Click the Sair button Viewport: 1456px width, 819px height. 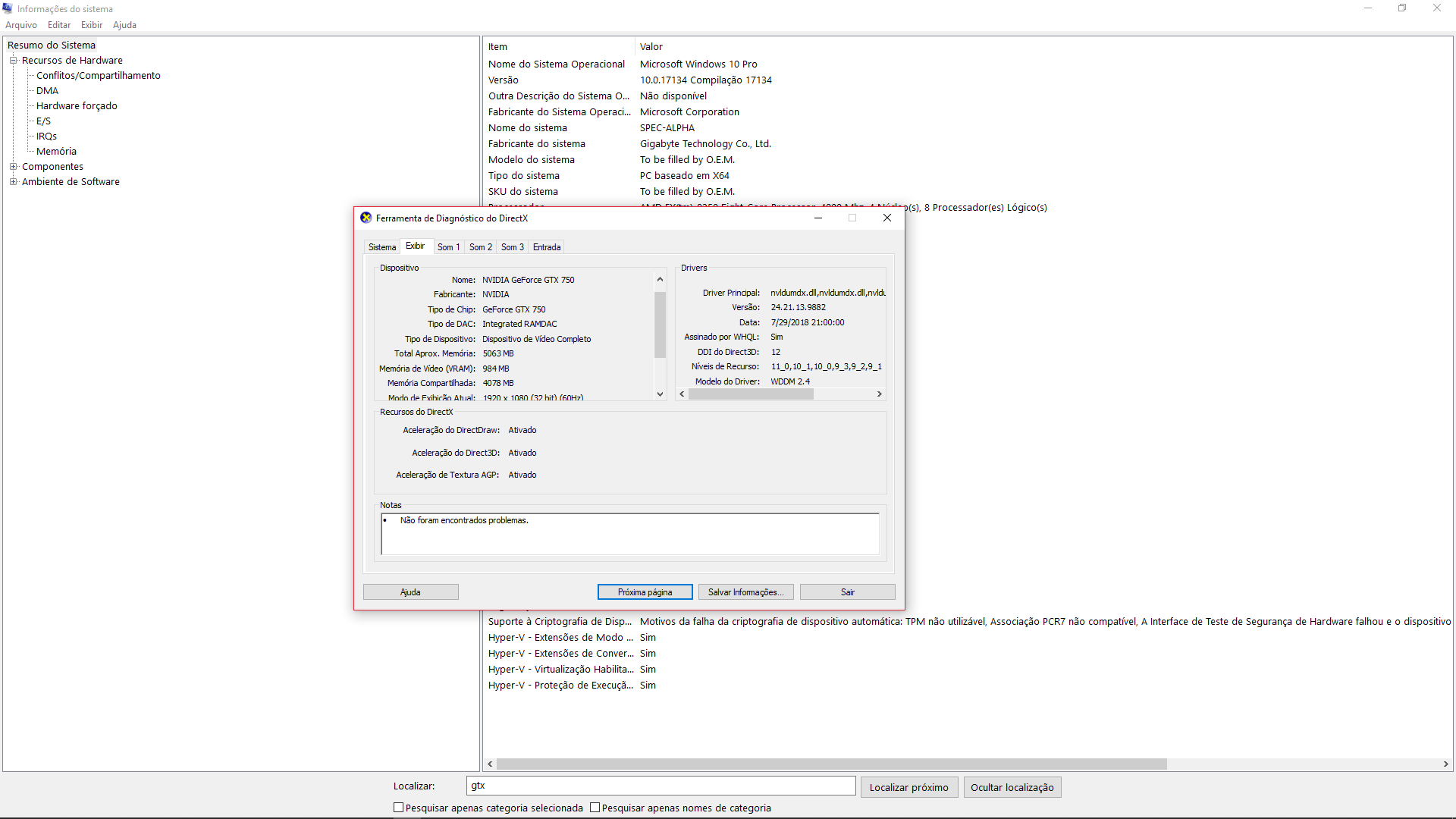[848, 592]
